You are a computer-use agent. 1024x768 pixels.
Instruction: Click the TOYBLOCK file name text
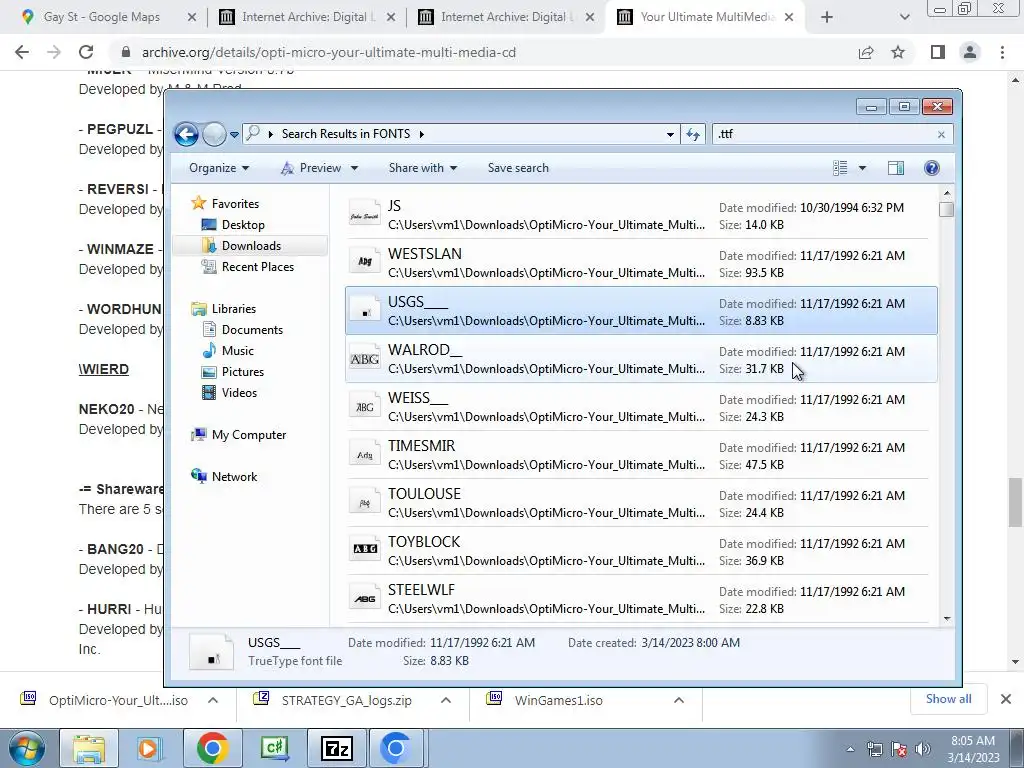pos(424,542)
